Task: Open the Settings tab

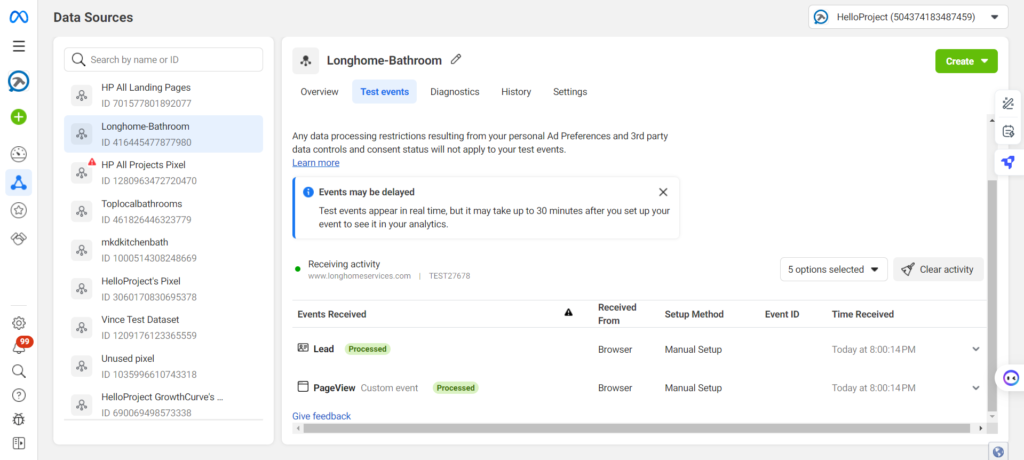Action: (x=570, y=91)
